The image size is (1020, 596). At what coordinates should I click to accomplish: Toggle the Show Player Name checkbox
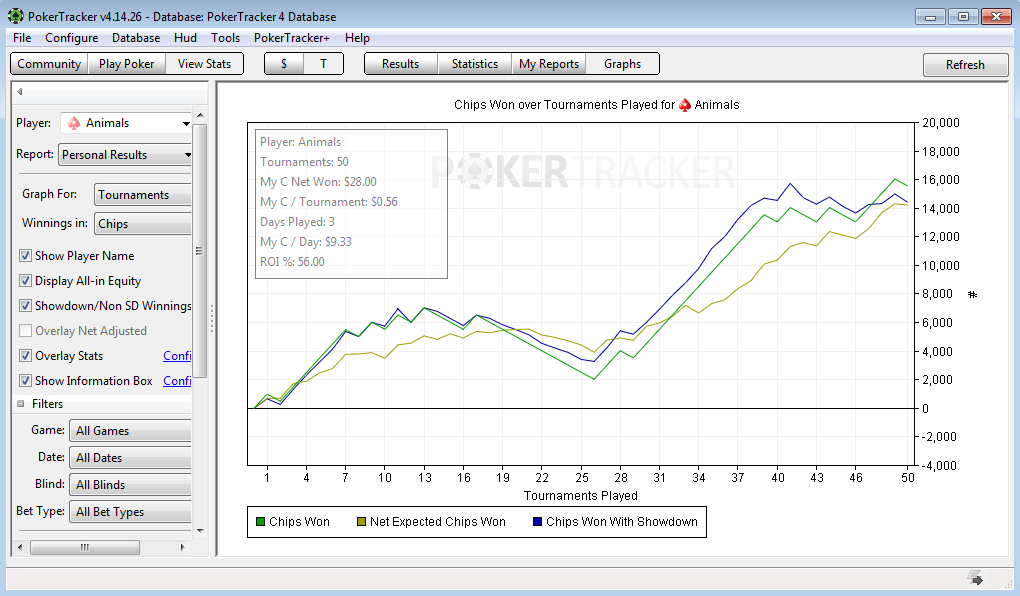25,256
